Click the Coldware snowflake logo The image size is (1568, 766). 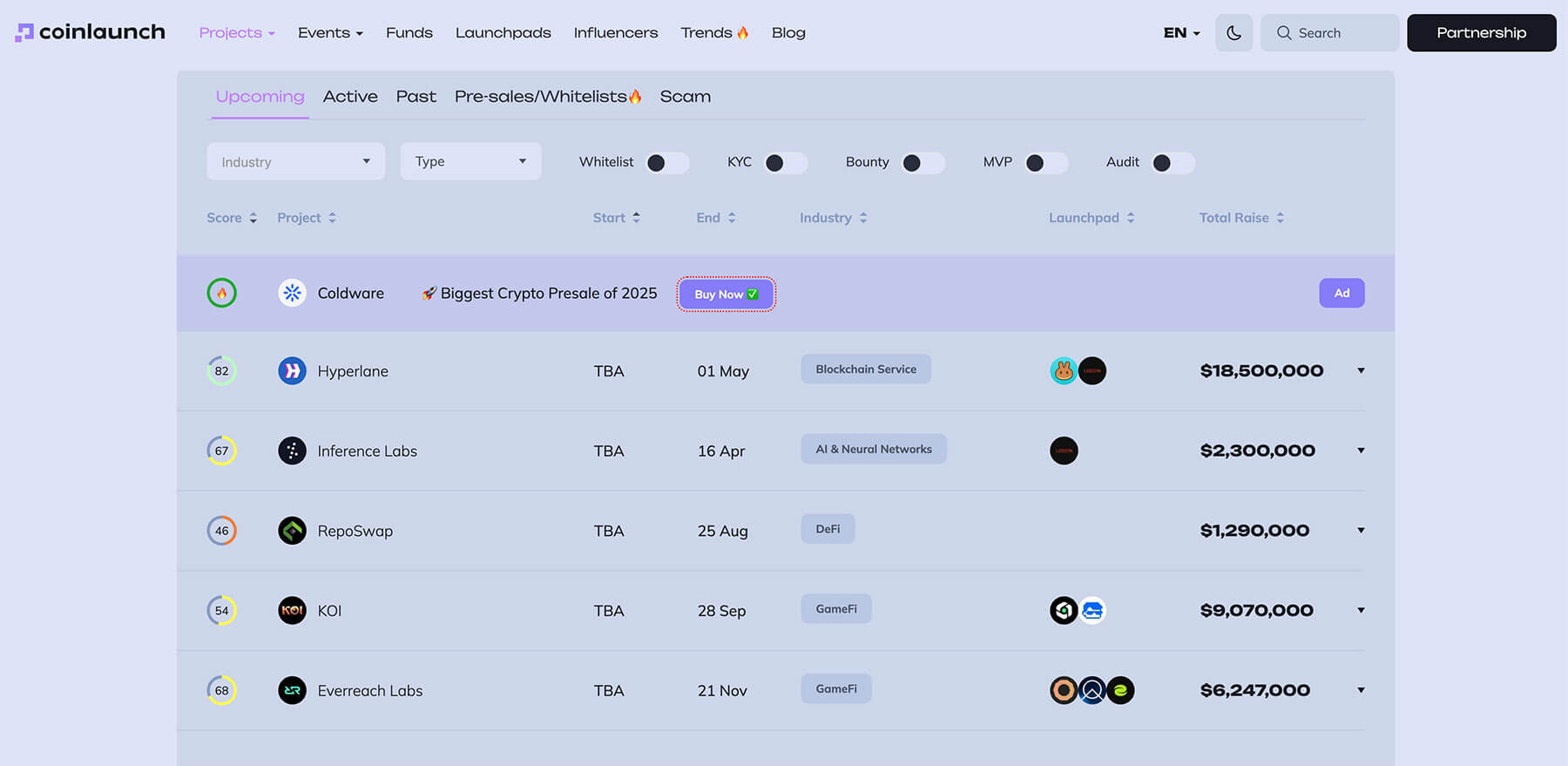click(x=292, y=293)
